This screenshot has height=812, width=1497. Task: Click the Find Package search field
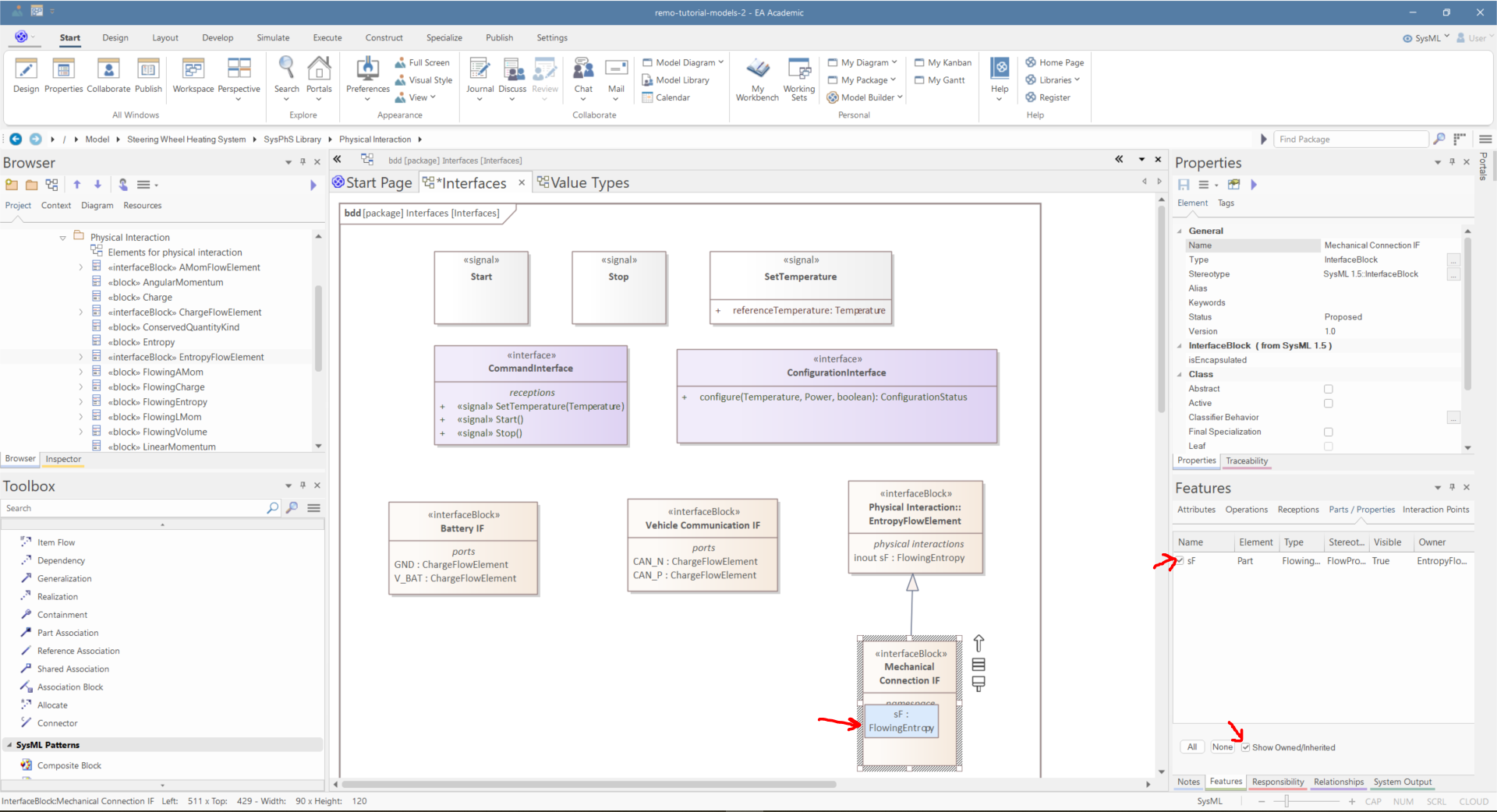pos(1350,139)
